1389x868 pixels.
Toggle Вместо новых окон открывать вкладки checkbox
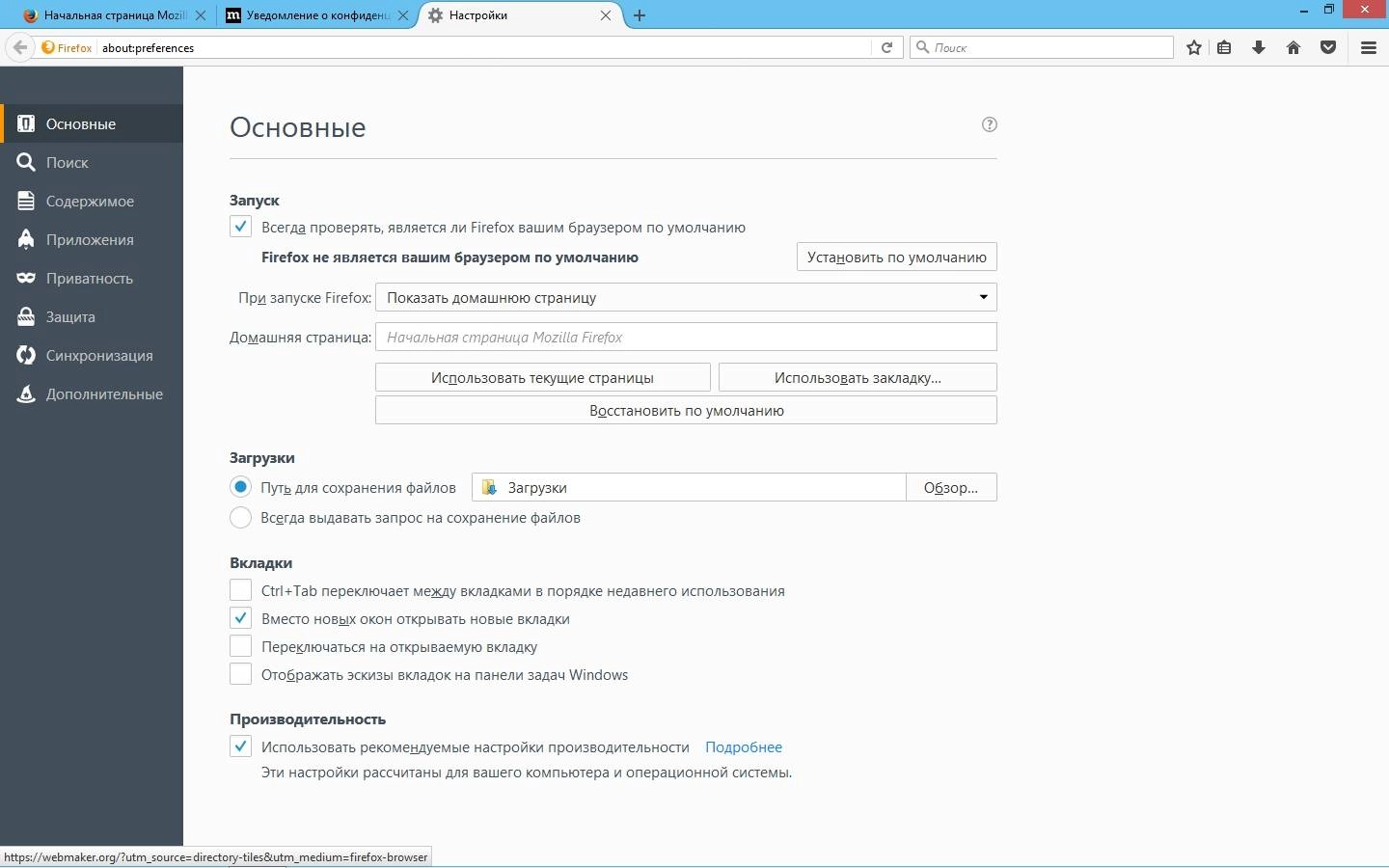click(x=240, y=618)
